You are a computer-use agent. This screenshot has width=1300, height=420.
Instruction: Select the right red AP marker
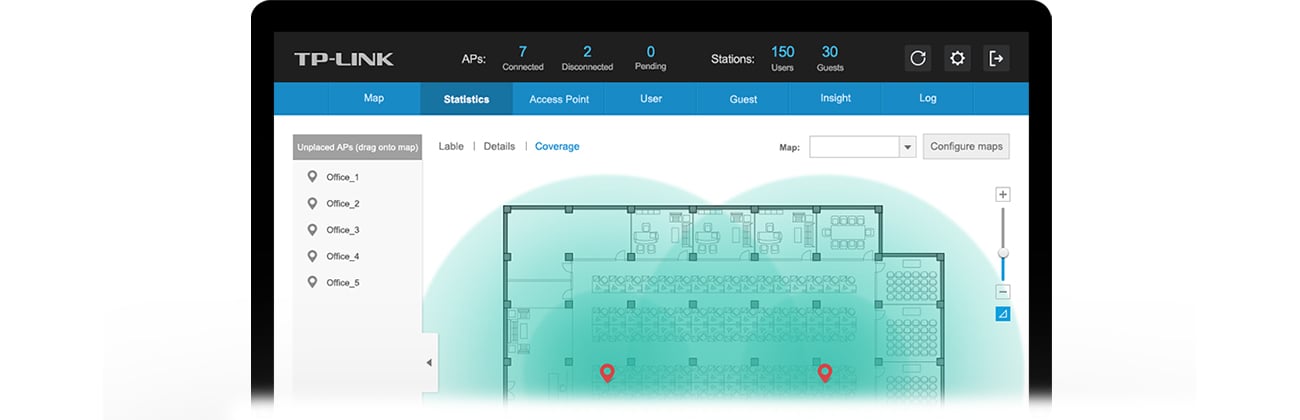825,373
